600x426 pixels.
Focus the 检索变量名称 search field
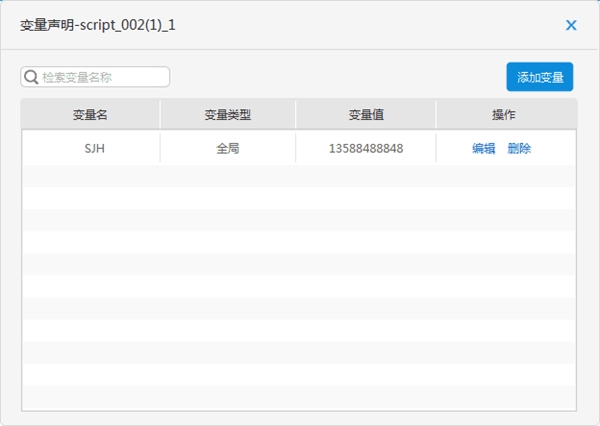102,77
